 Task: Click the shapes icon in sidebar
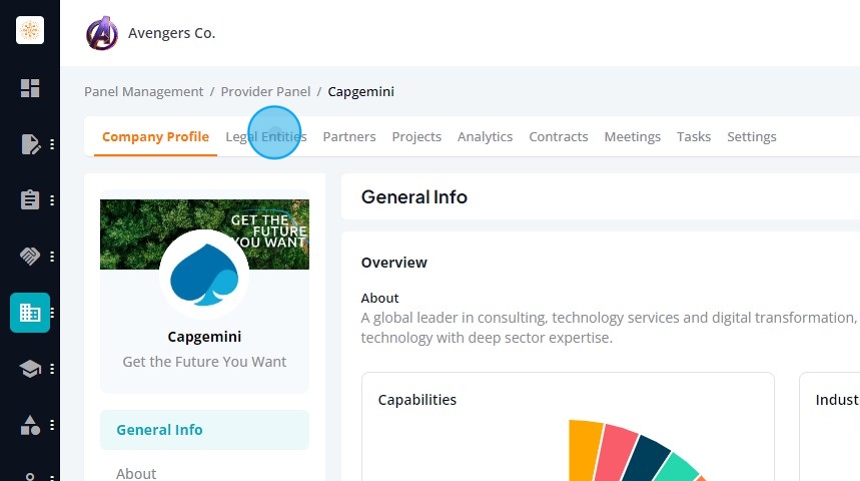tap(30, 425)
